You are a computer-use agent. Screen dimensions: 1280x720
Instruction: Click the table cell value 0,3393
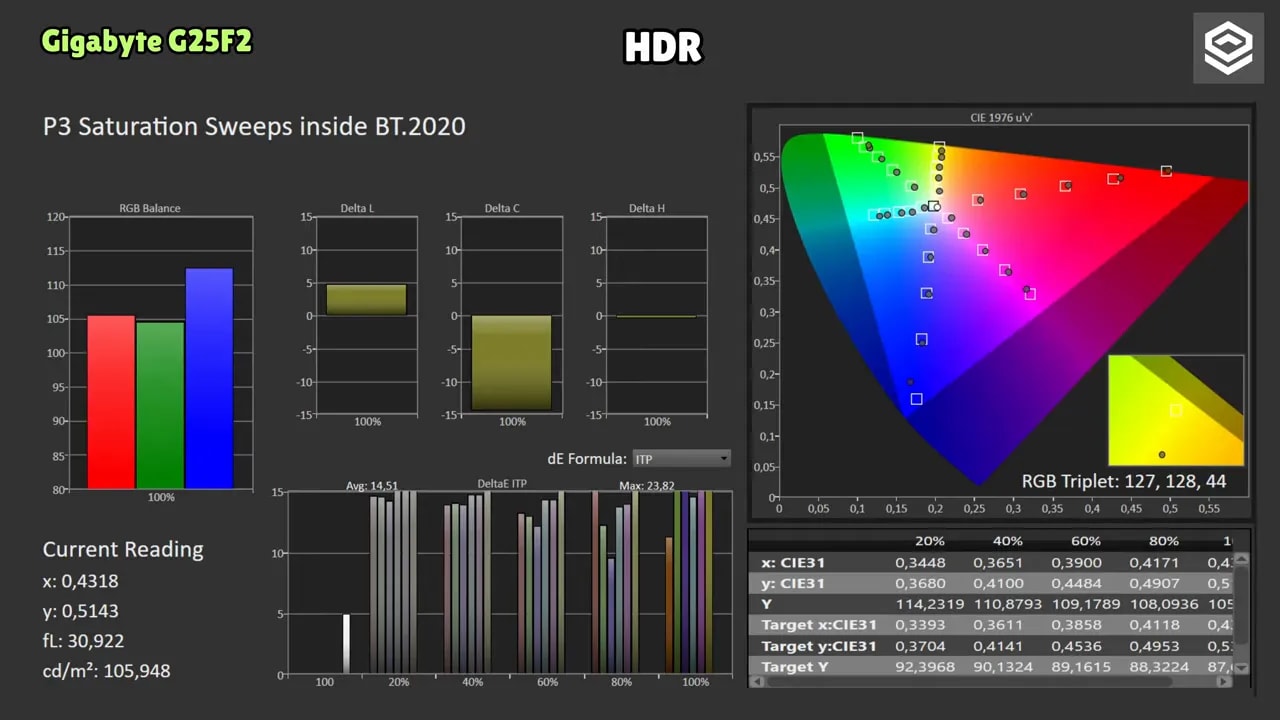920,626
